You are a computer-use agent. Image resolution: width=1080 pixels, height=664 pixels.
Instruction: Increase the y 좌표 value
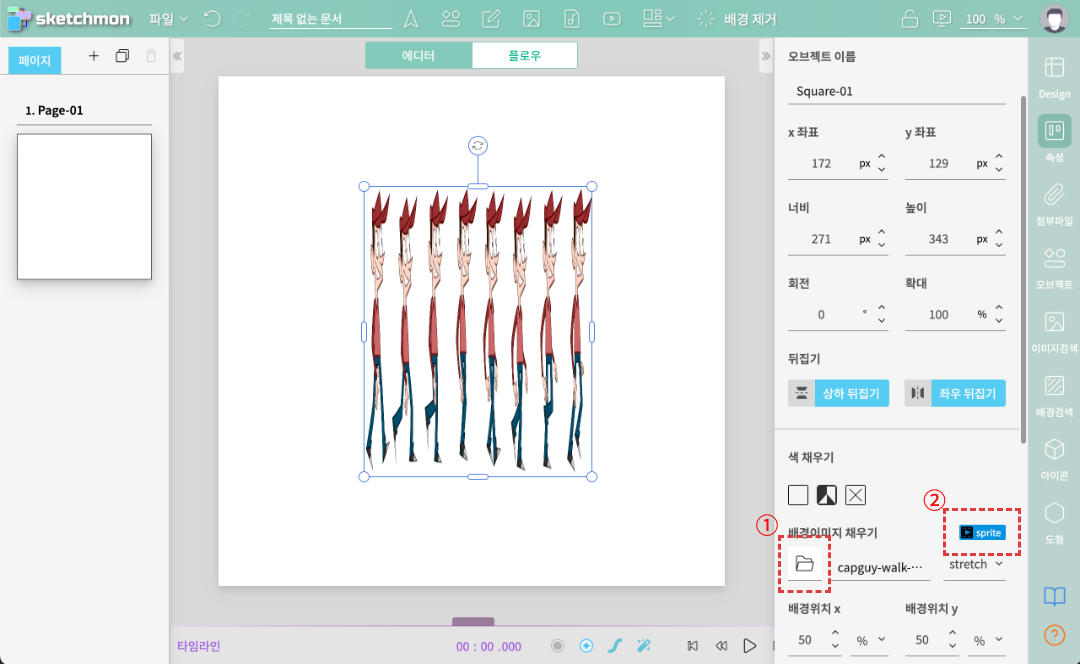999,157
